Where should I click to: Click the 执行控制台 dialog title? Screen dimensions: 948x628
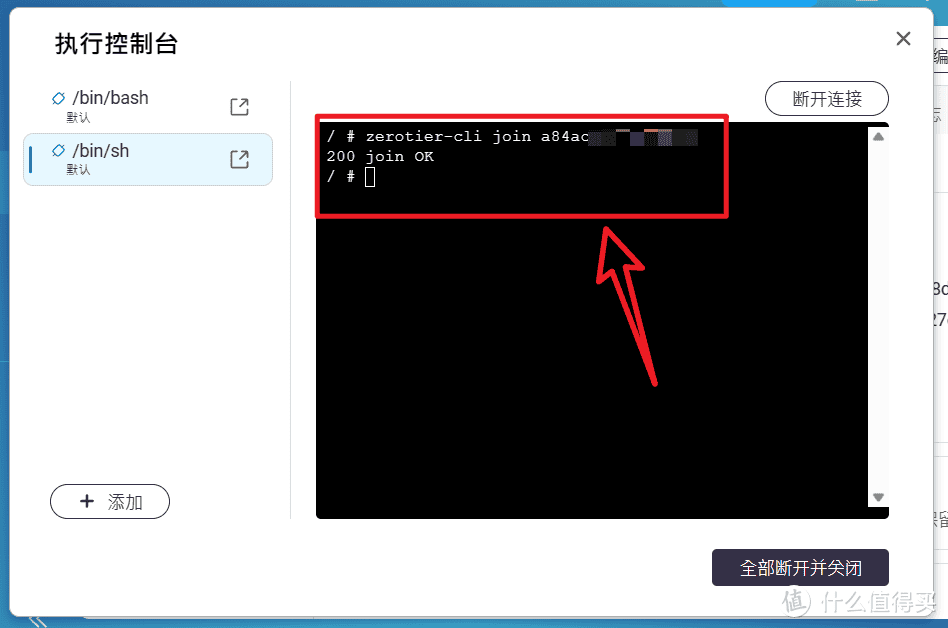pyautogui.click(x=117, y=44)
